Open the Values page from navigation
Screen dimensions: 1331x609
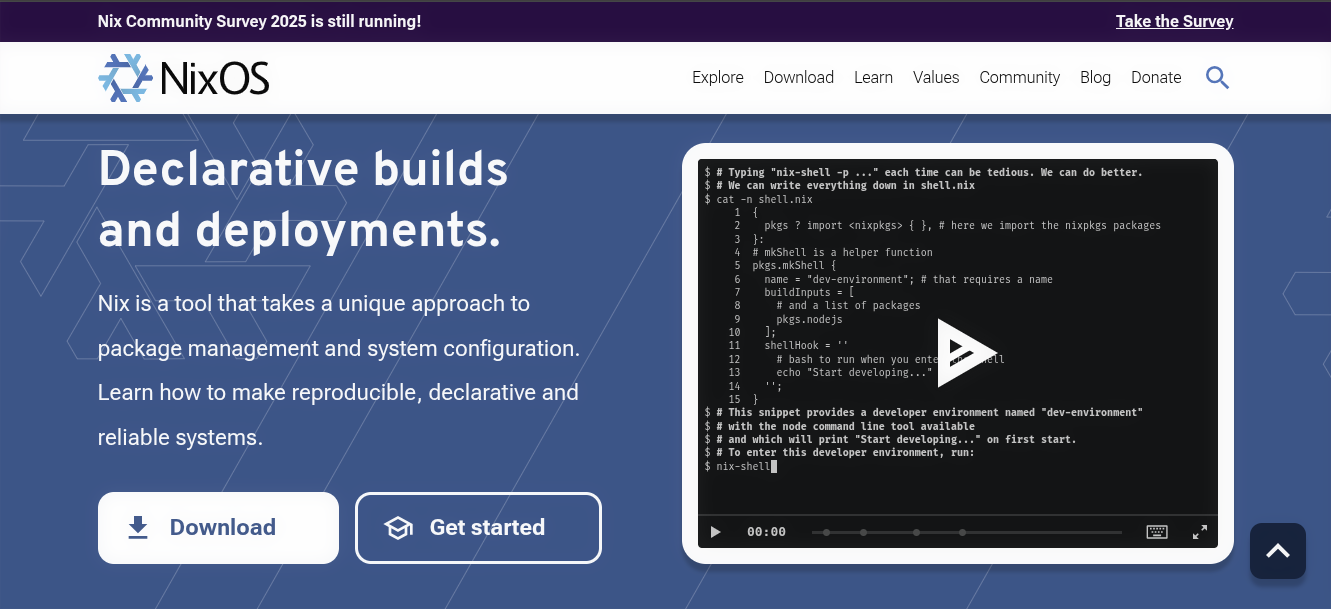(936, 77)
